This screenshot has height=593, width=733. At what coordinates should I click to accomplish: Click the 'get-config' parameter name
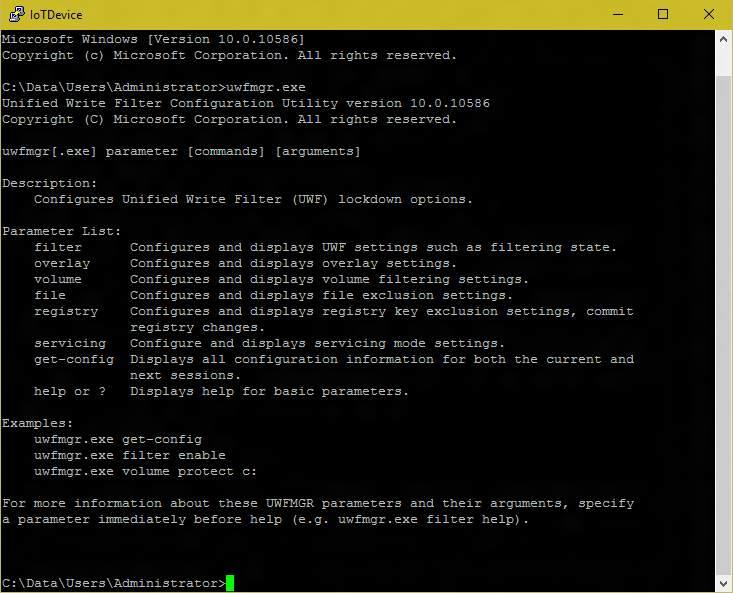pyautogui.click(x=74, y=359)
